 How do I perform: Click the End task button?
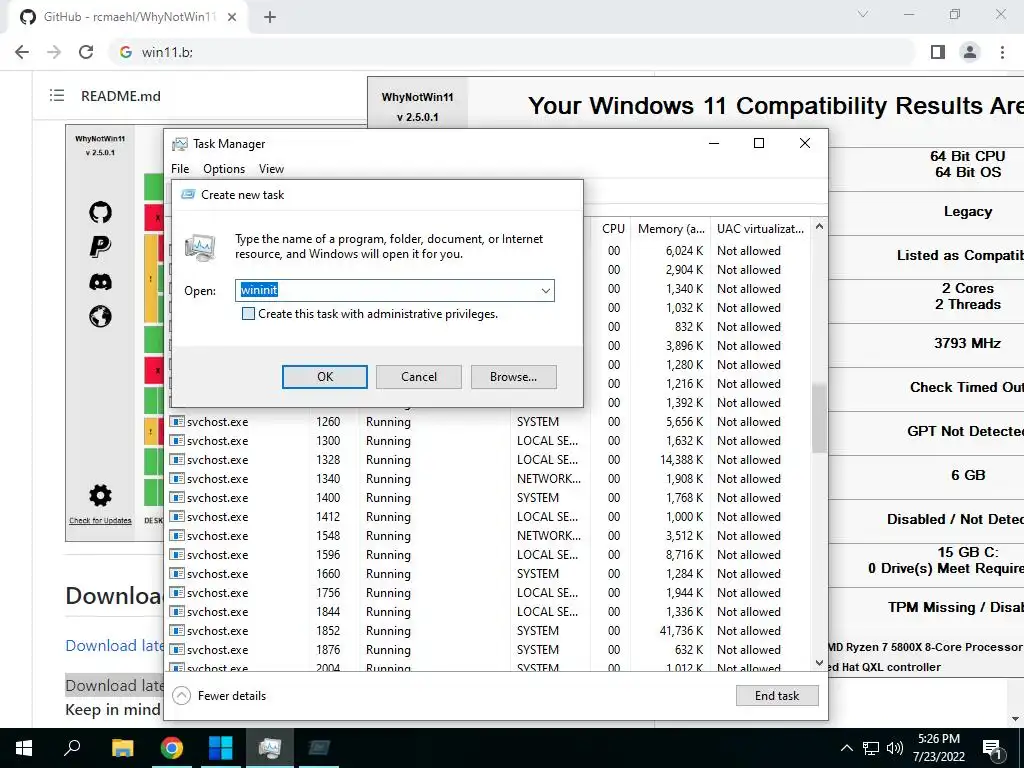pyautogui.click(x=777, y=696)
